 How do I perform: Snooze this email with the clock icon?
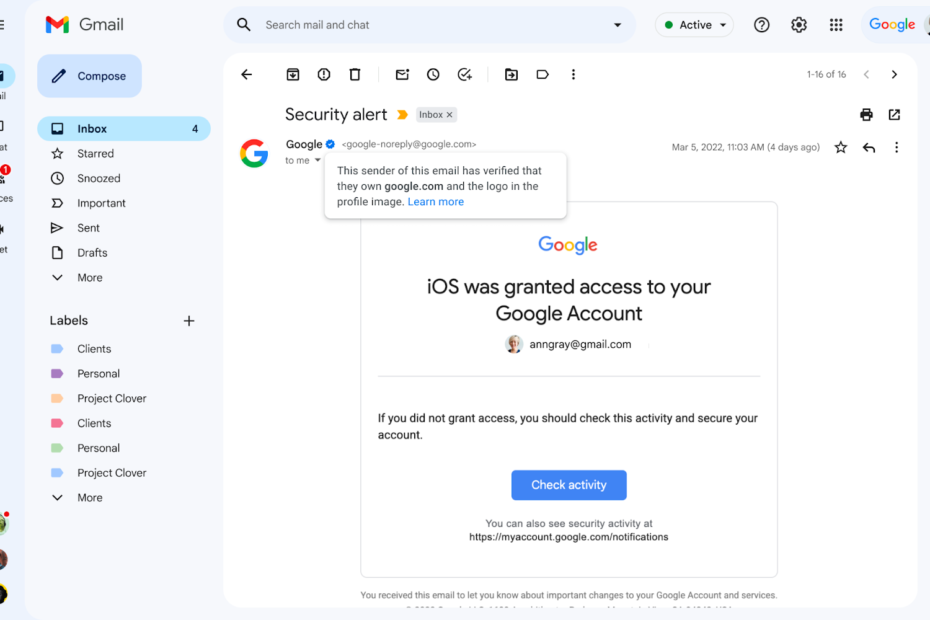433,75
